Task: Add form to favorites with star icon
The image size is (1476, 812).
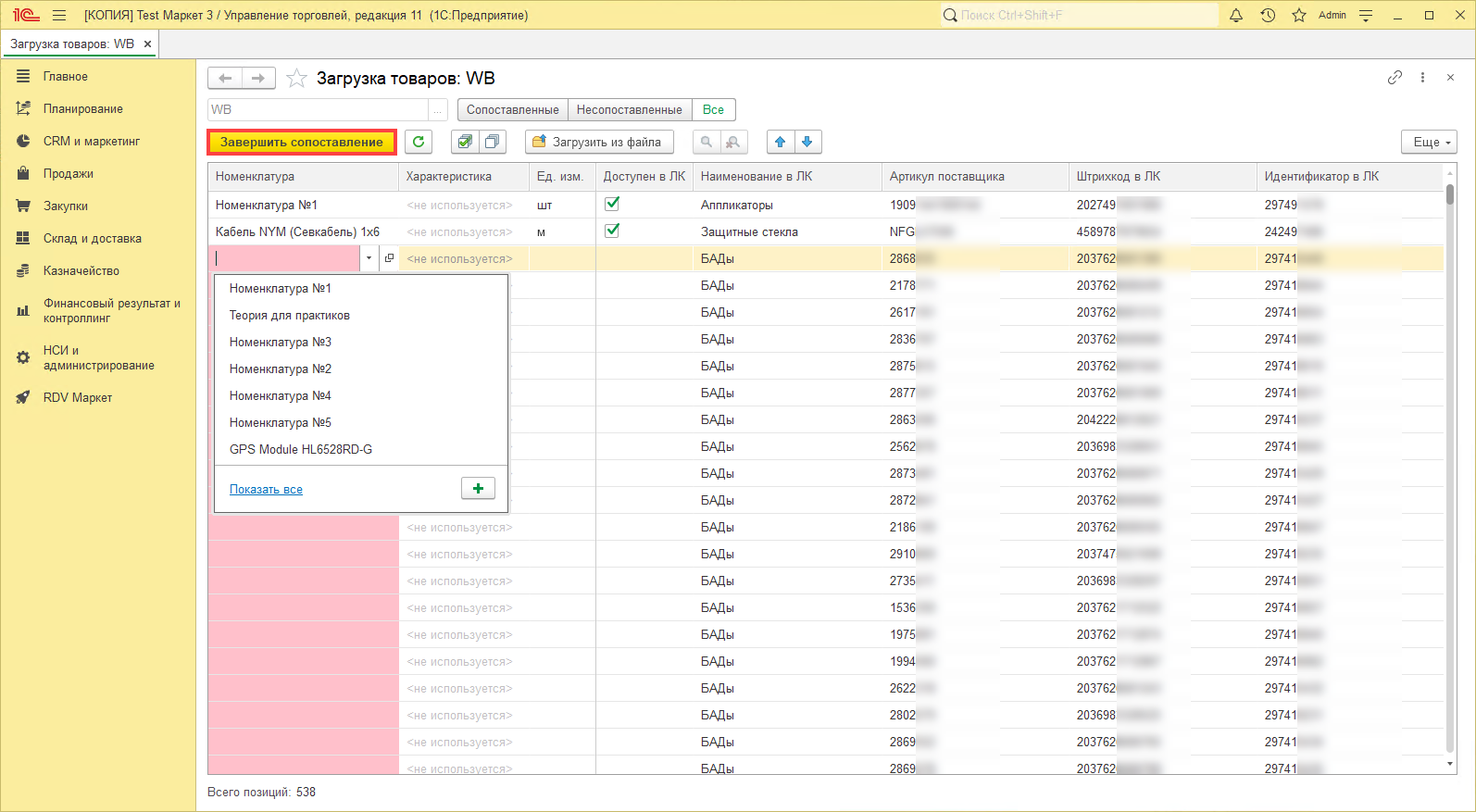Action: point(296,79)
